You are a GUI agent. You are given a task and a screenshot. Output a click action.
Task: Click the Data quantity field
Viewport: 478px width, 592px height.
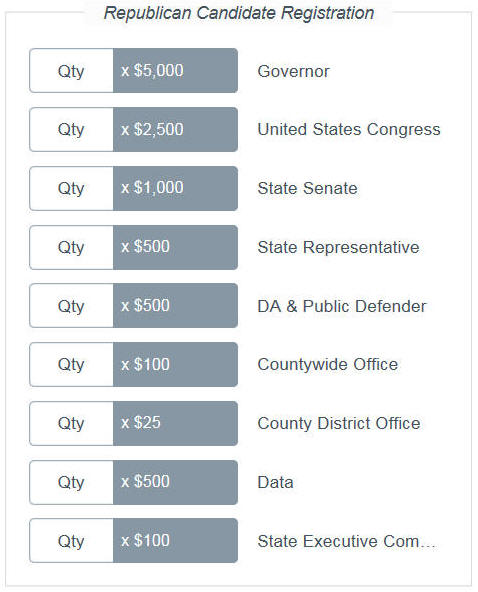71,482
